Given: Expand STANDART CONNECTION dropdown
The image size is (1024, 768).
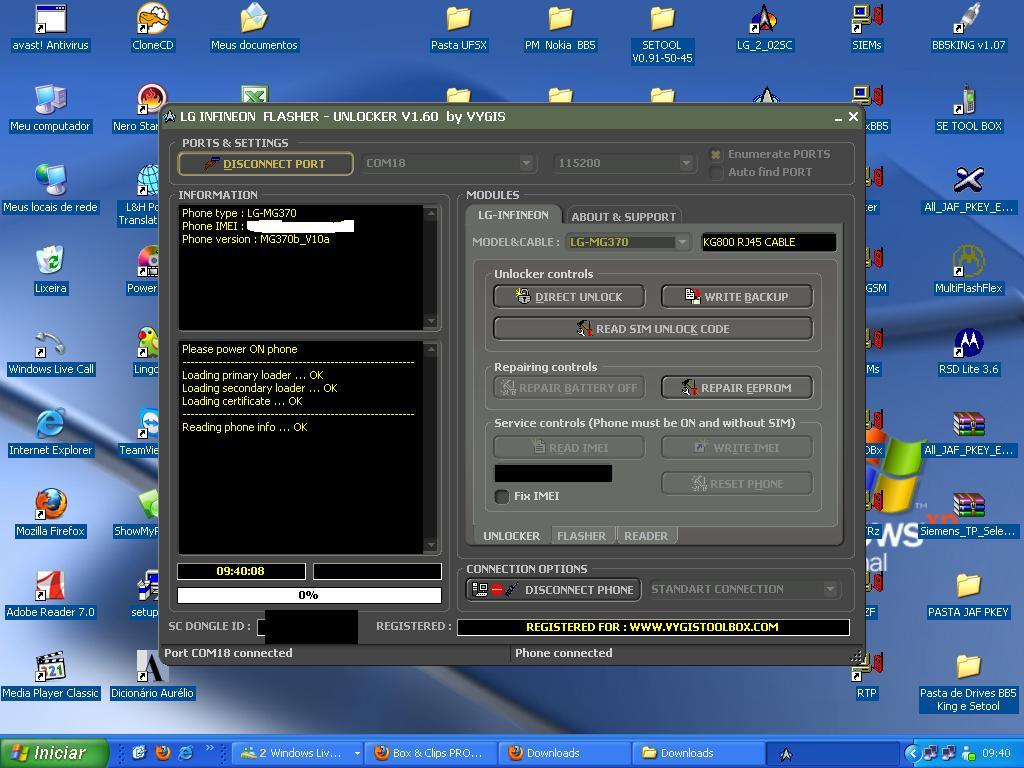Looking at the screenshot, I should pyautogui.click(x=830, y=589).
